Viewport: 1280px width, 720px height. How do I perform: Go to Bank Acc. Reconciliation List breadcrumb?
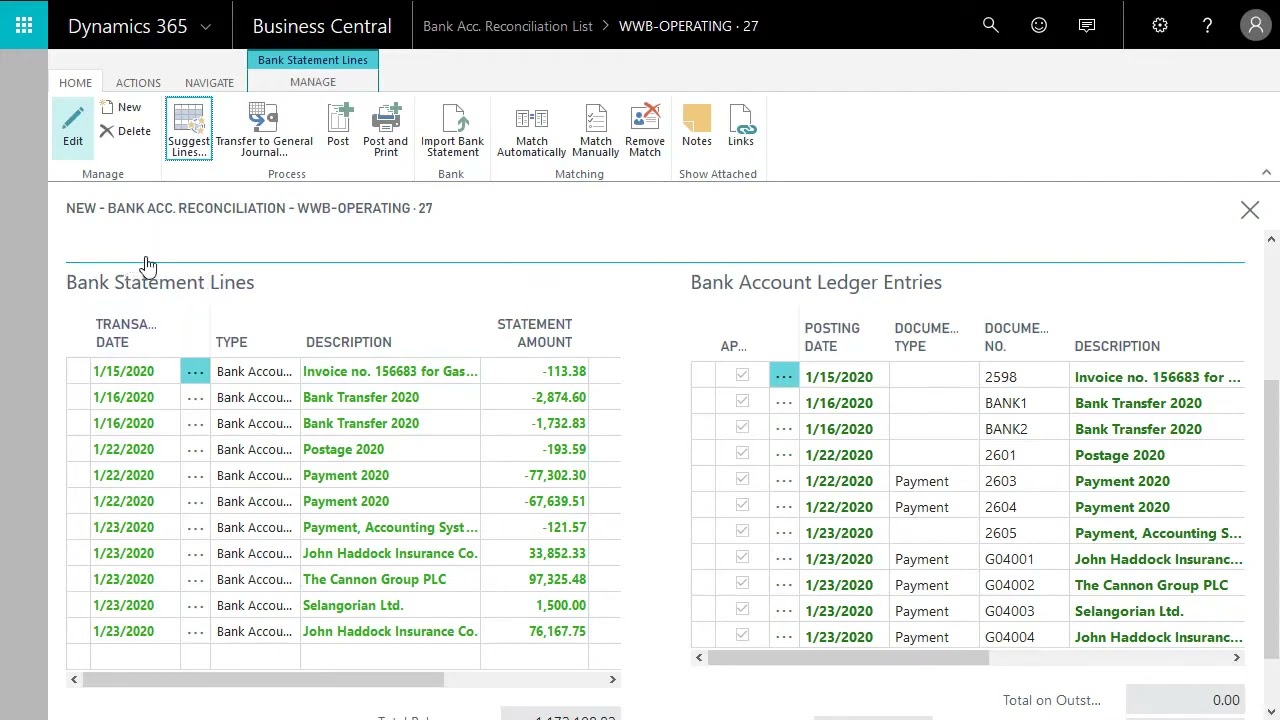508,26
